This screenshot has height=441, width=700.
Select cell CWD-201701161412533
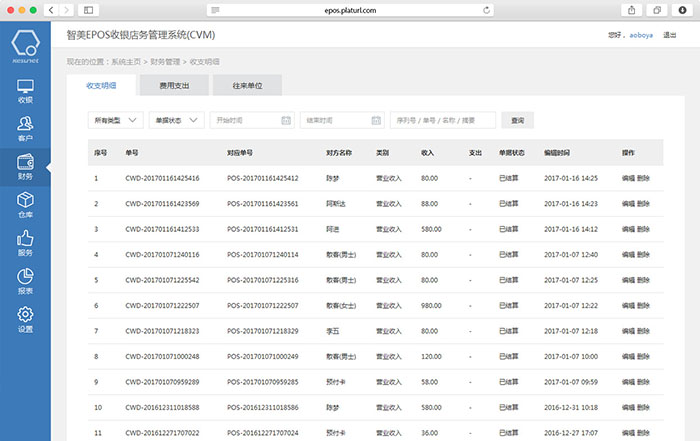[162, 229]
